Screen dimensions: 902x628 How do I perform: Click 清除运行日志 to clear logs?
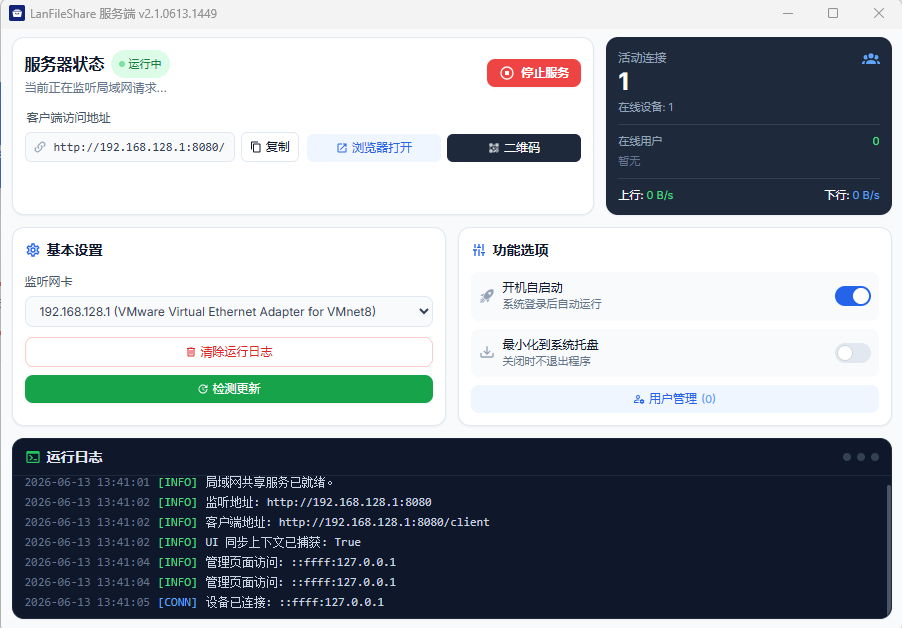point(229,352)
